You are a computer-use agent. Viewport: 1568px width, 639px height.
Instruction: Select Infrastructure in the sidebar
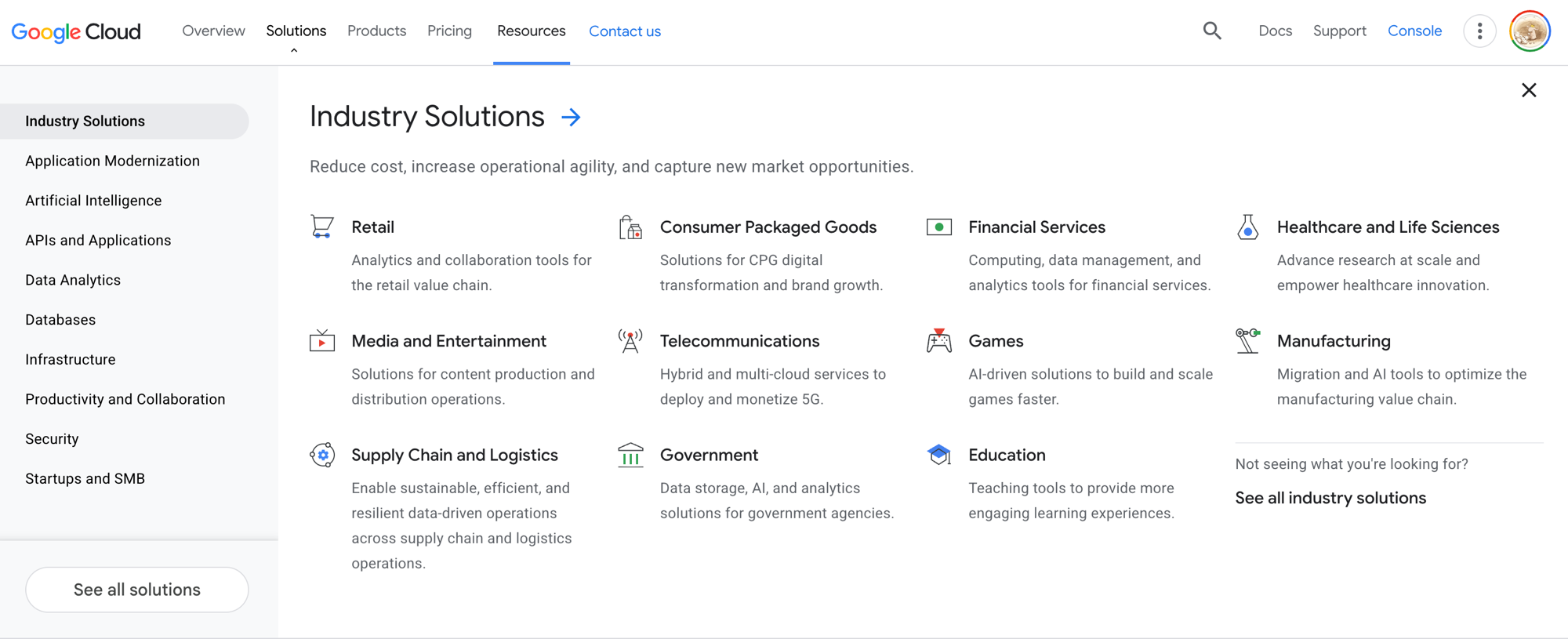[71, 359]
